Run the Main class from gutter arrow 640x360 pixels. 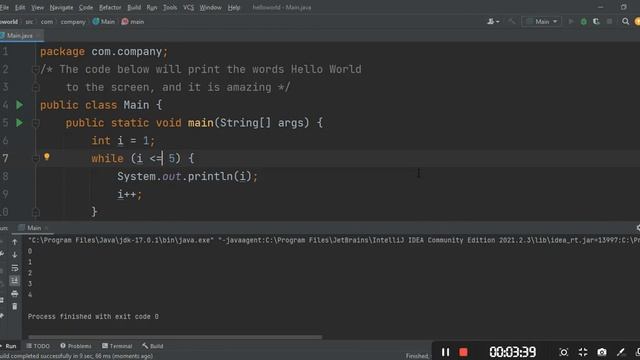pos(20,105)
